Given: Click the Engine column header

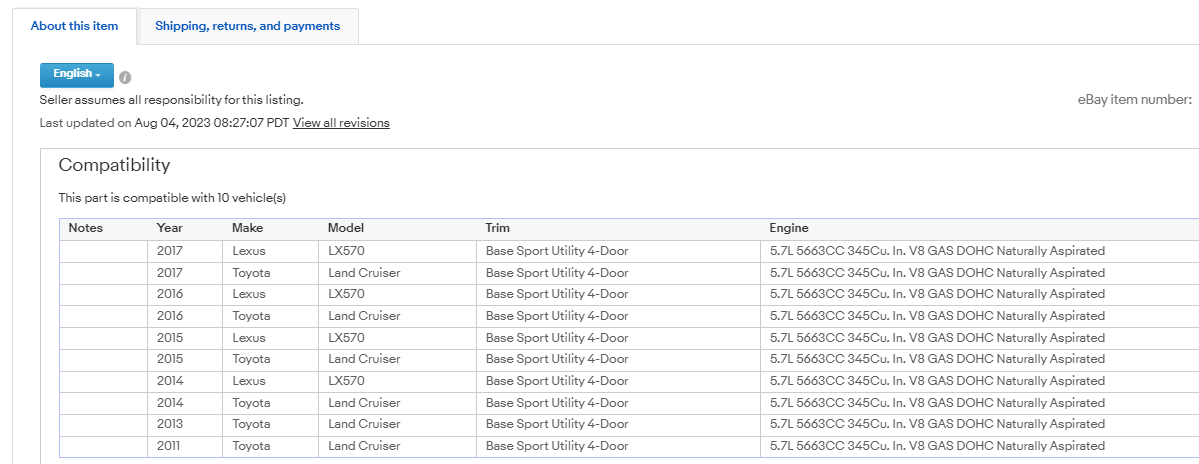Looking at the screenshot, I should [788, 228].
